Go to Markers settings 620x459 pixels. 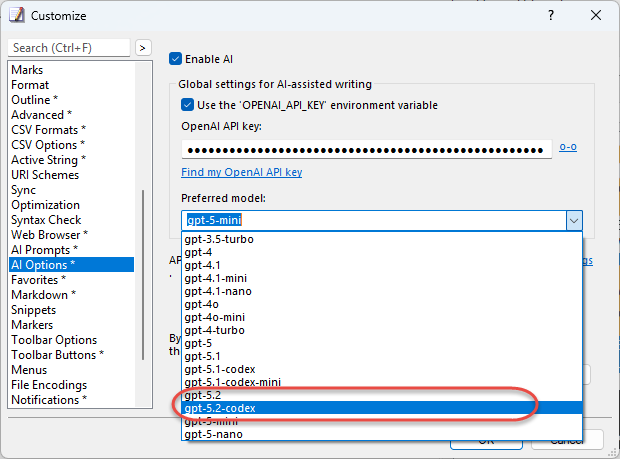(72, 325)
